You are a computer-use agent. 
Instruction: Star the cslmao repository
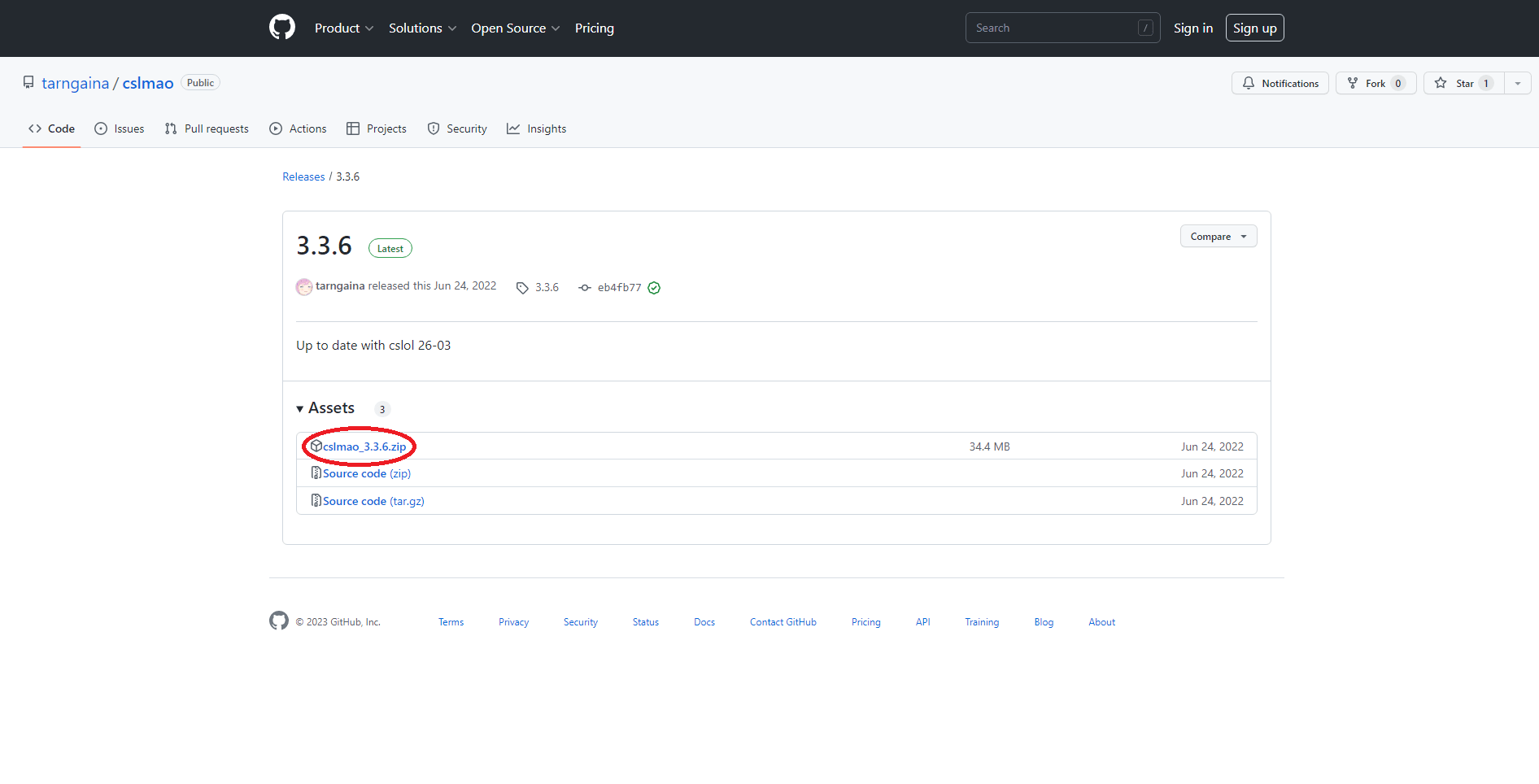pos(1463,84)
